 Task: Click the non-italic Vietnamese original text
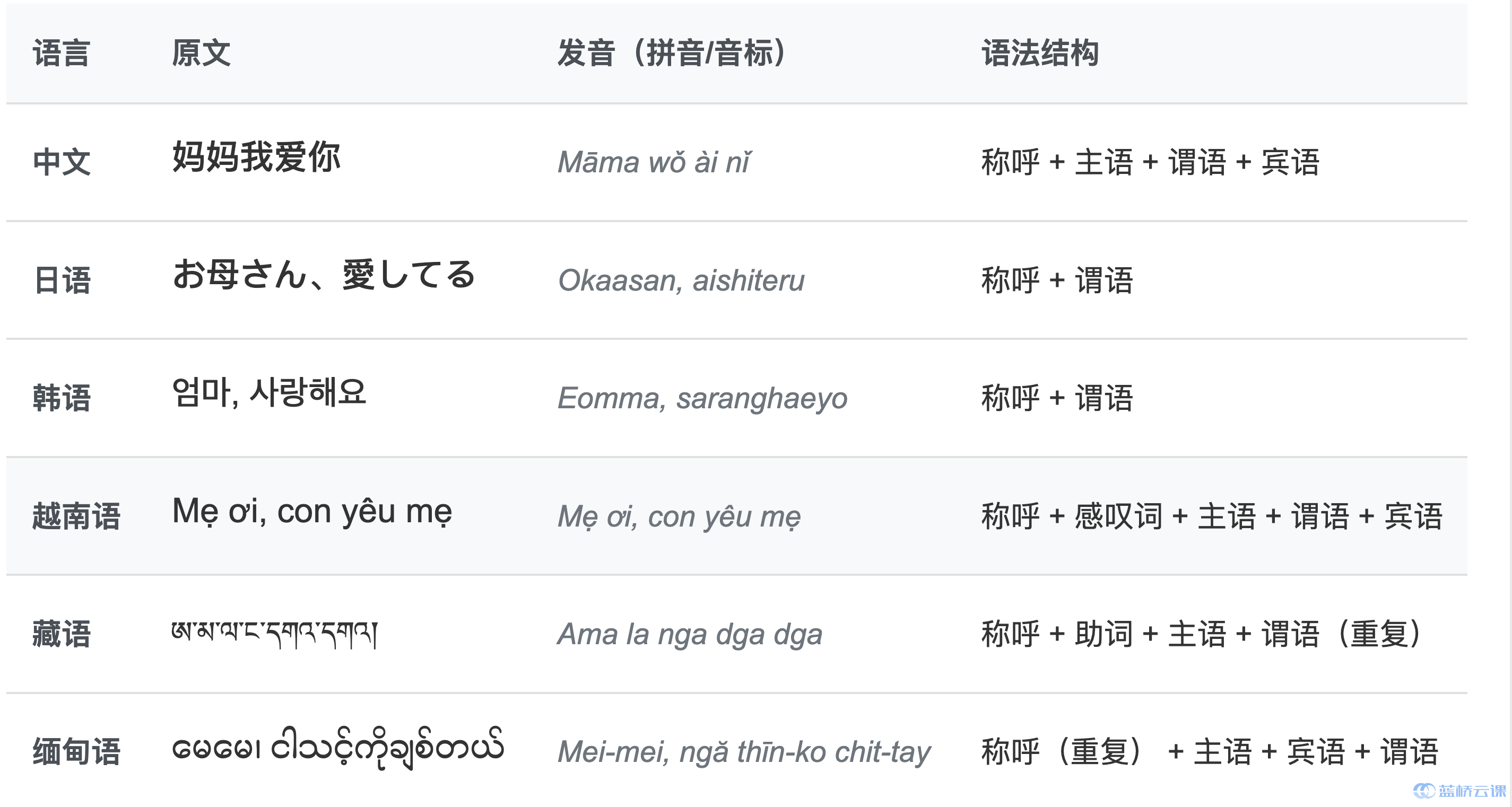311,512
